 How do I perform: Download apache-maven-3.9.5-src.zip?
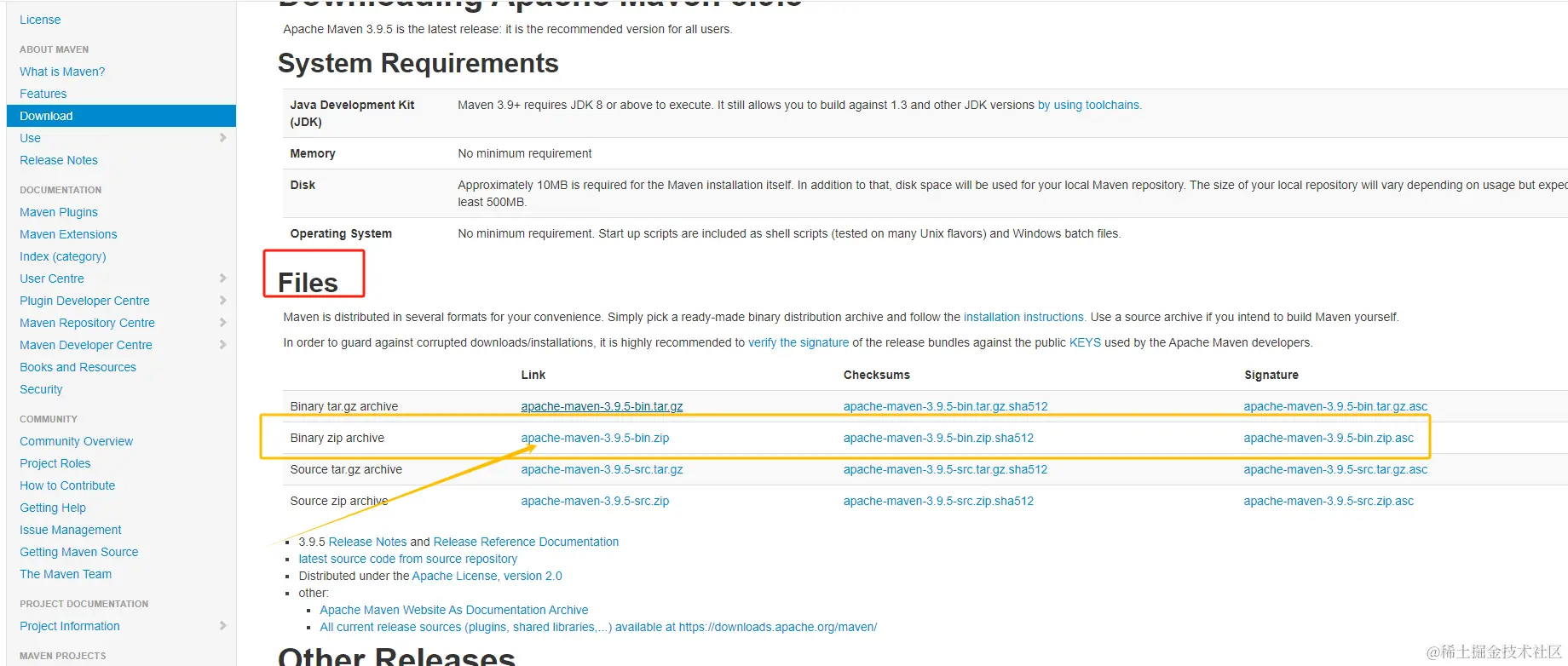point(595,501)
